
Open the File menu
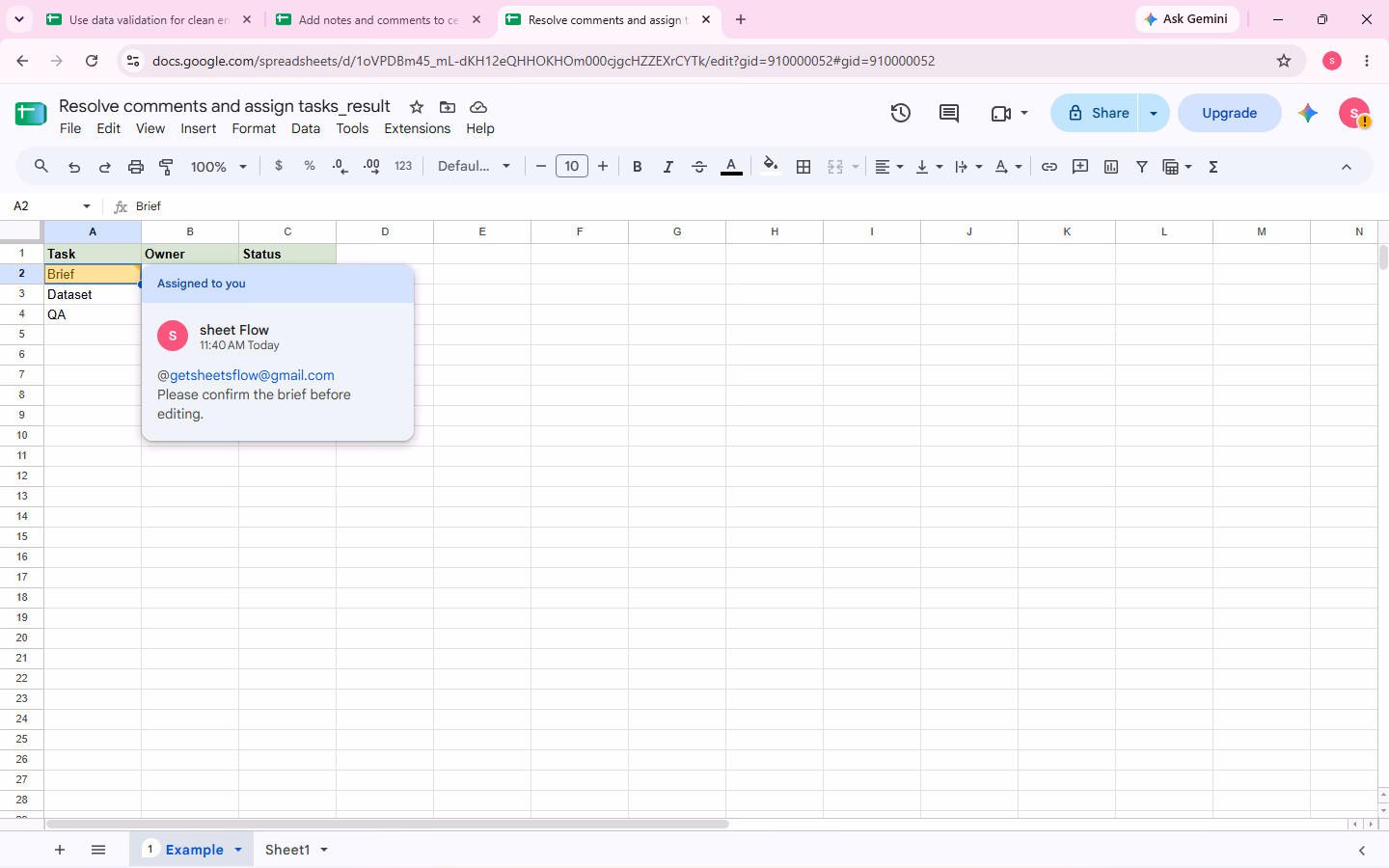click(x=70, y=128)
